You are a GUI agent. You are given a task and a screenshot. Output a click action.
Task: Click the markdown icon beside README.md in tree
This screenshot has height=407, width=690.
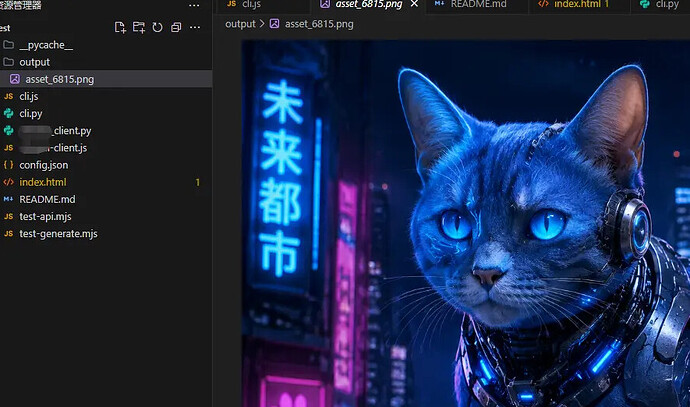8,199
